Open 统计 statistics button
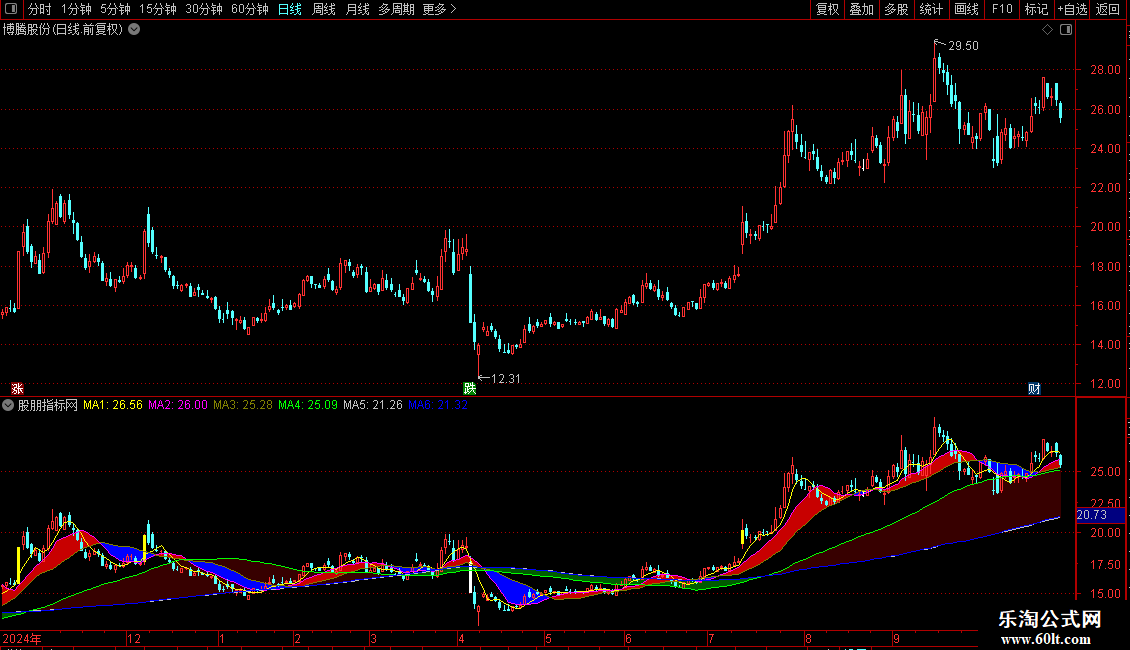This screenshot has height=650, width=1130. pyautogui.click(x=931, y=9)
